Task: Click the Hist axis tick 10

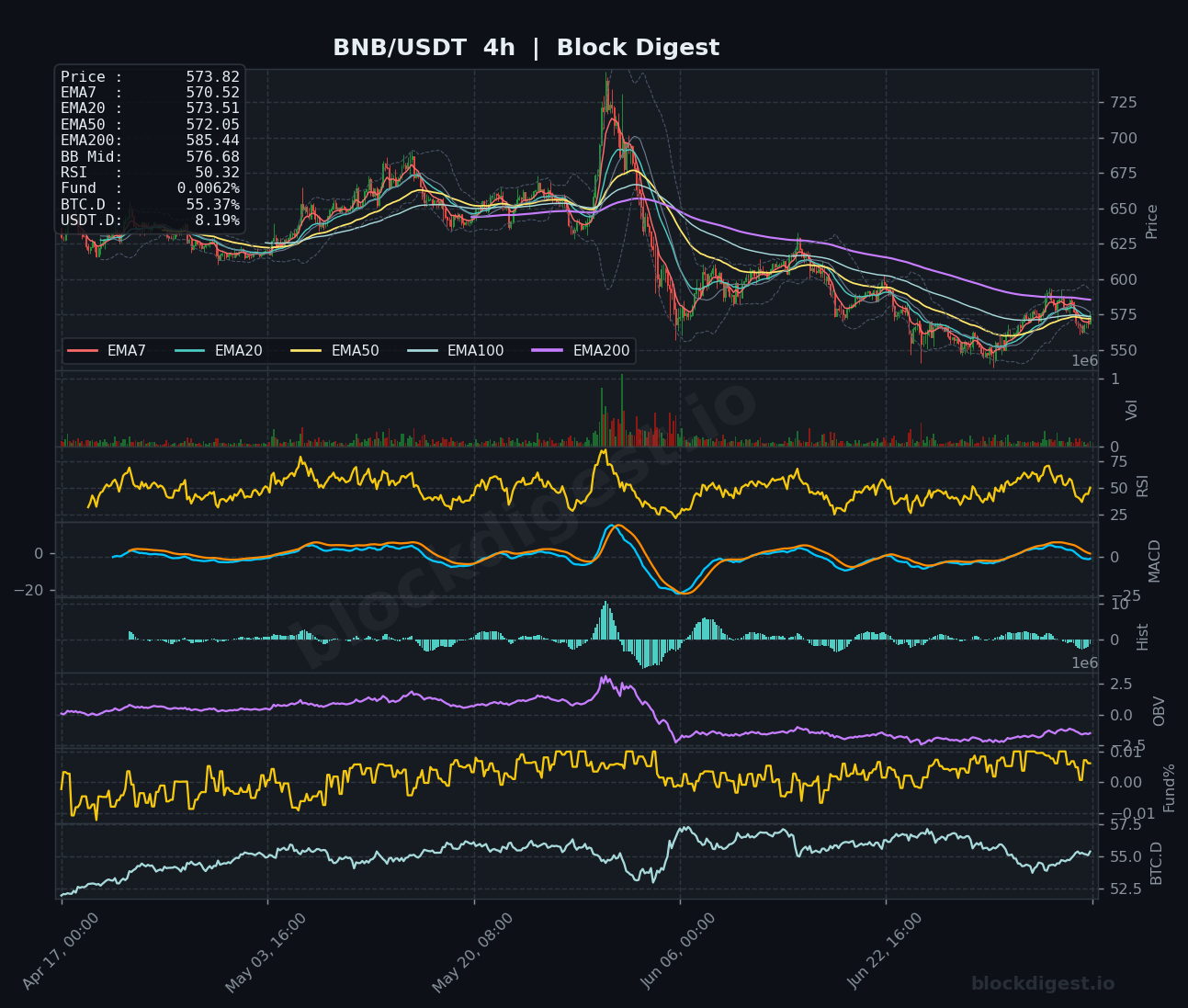Action: click(x=1119, y=605)
